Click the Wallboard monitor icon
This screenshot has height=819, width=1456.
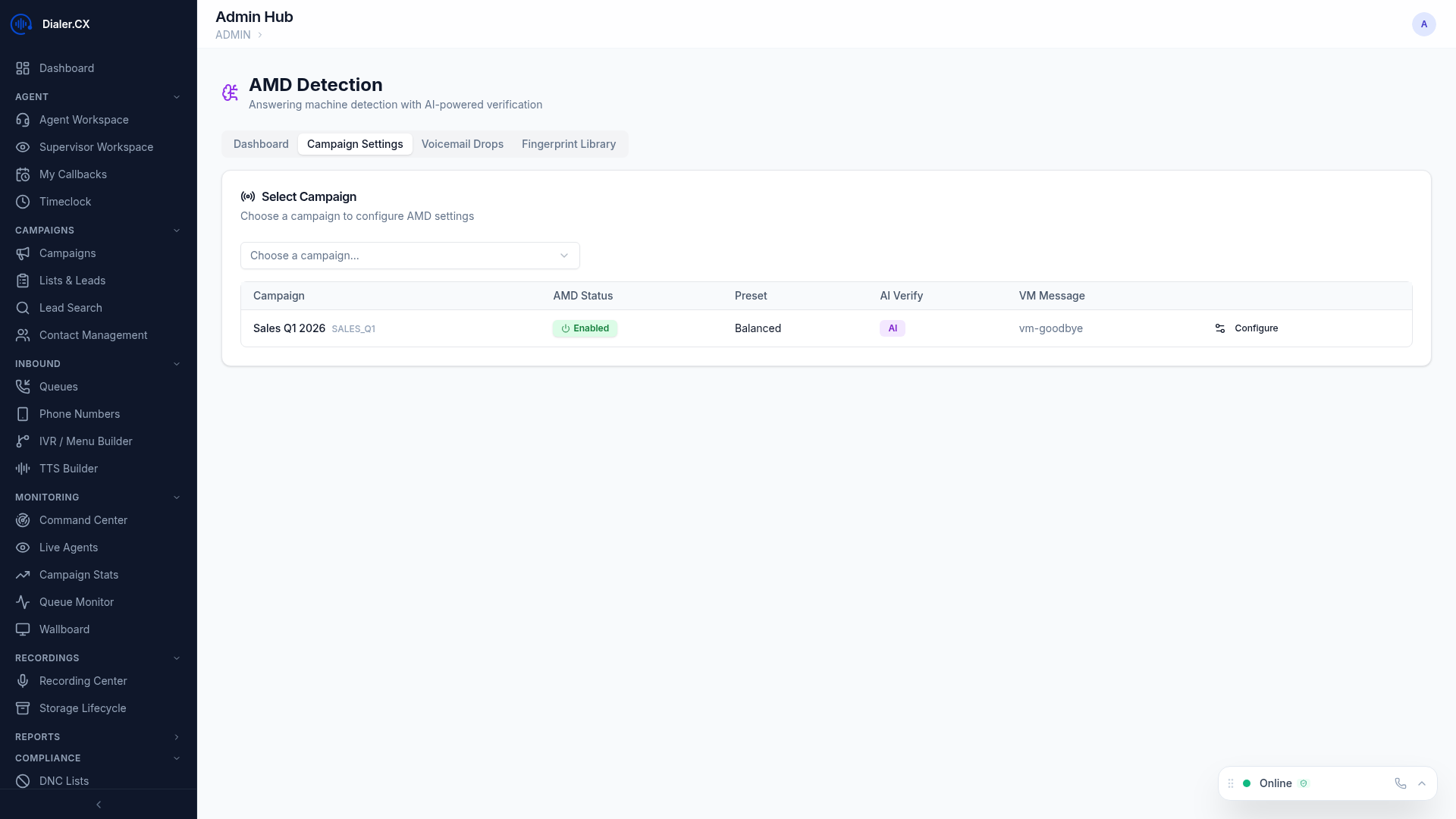point(23,629)
